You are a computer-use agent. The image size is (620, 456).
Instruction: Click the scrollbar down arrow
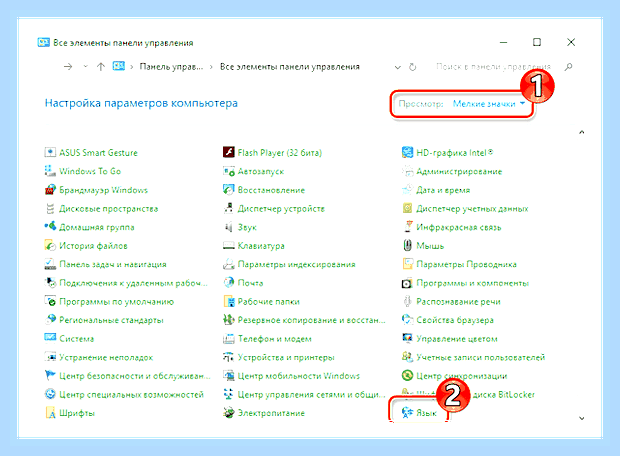point(582,418)
